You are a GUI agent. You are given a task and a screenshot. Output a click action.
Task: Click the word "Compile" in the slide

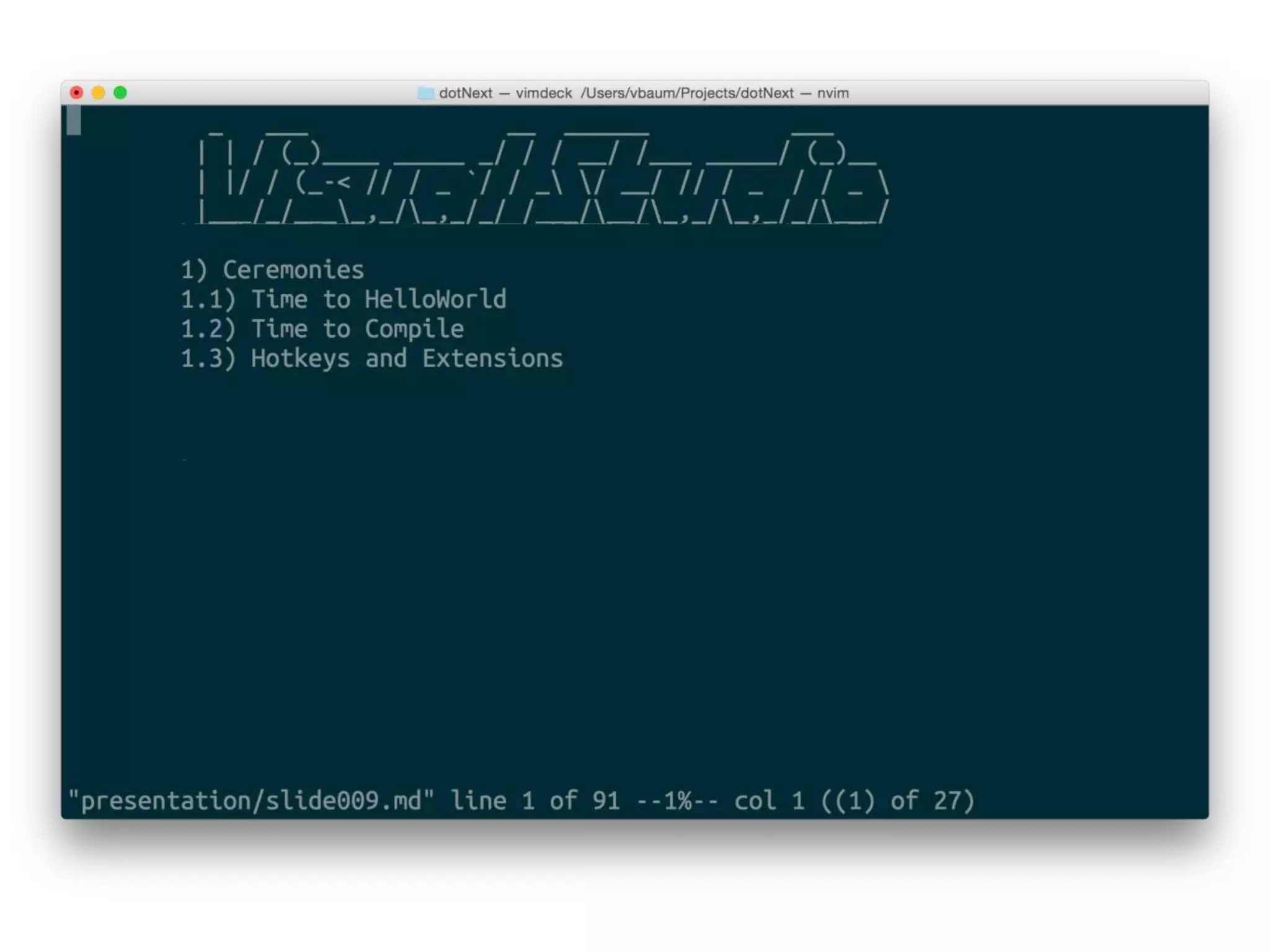(414, 329)
